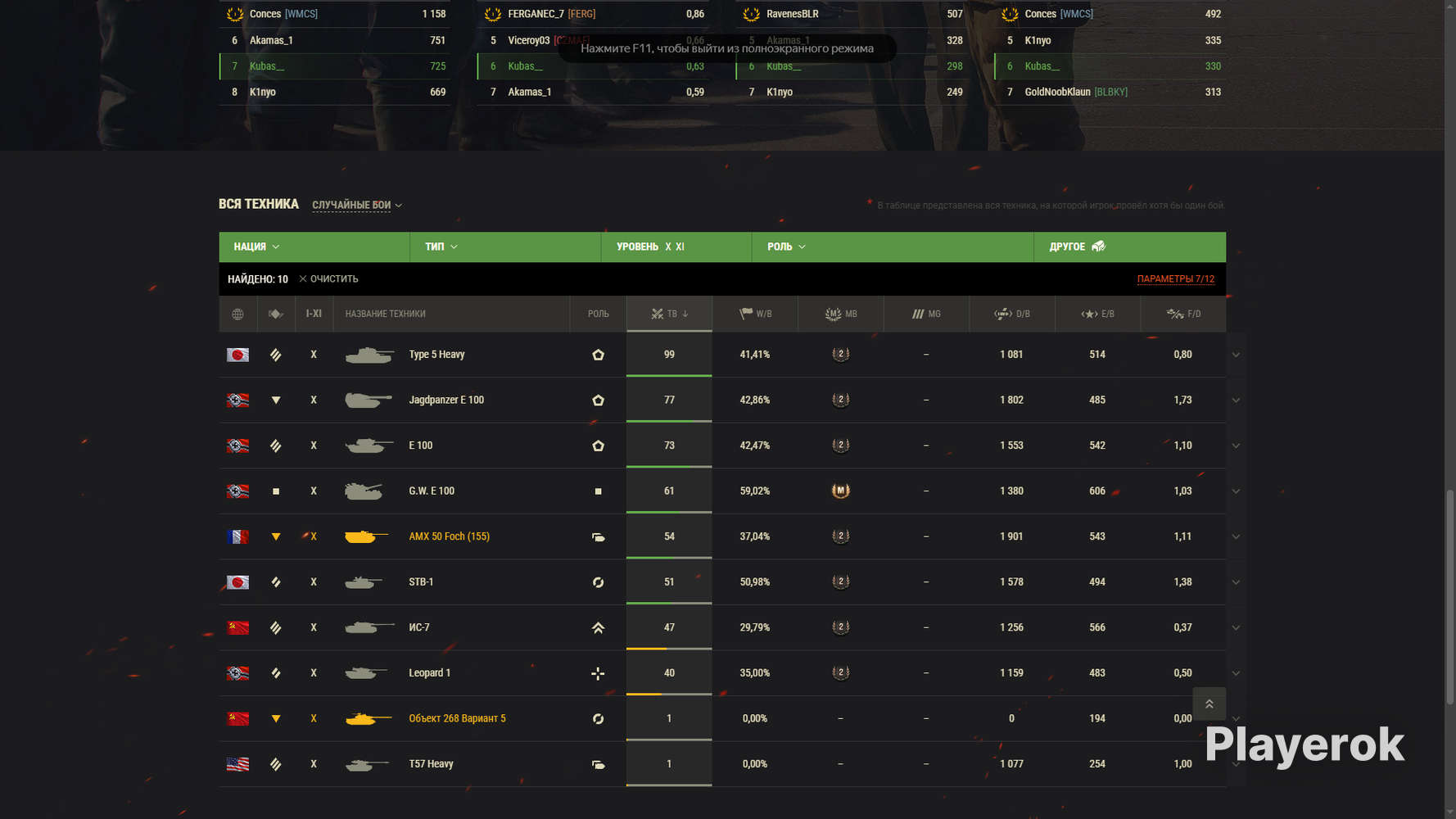Select the УРОВЕНЬ X XI tier filter
The image size is (1456, 819).
(x=676, y=247)
